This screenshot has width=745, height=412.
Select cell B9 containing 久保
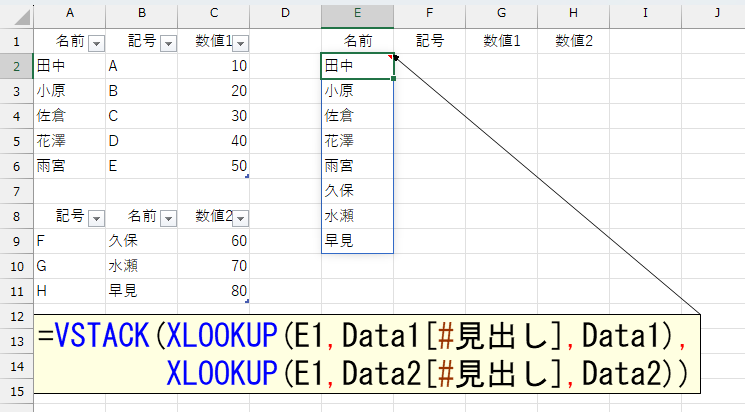tap(142, 241)
